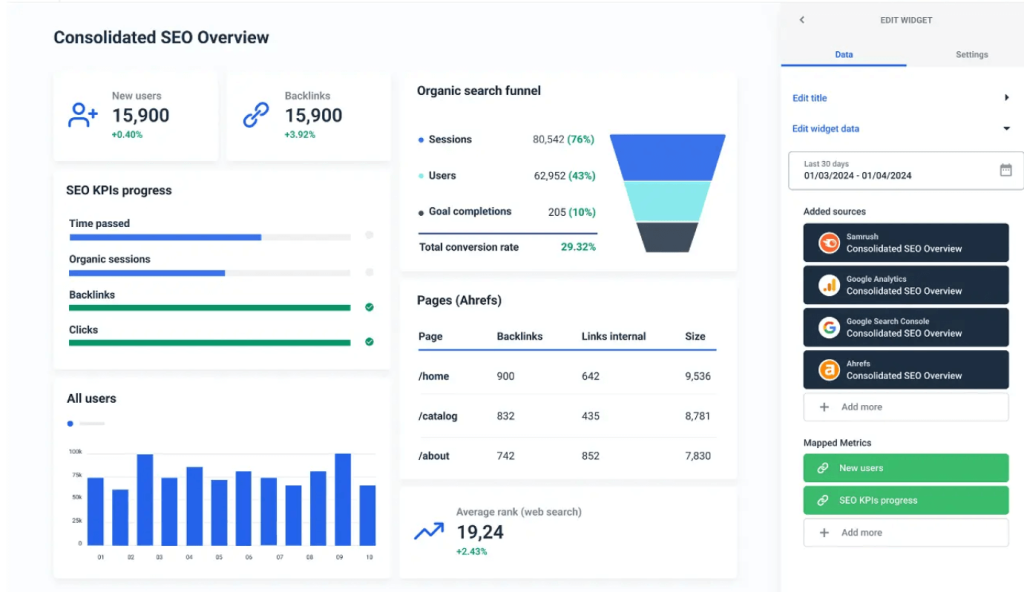Click Add more under Added sources

point(906,407)
